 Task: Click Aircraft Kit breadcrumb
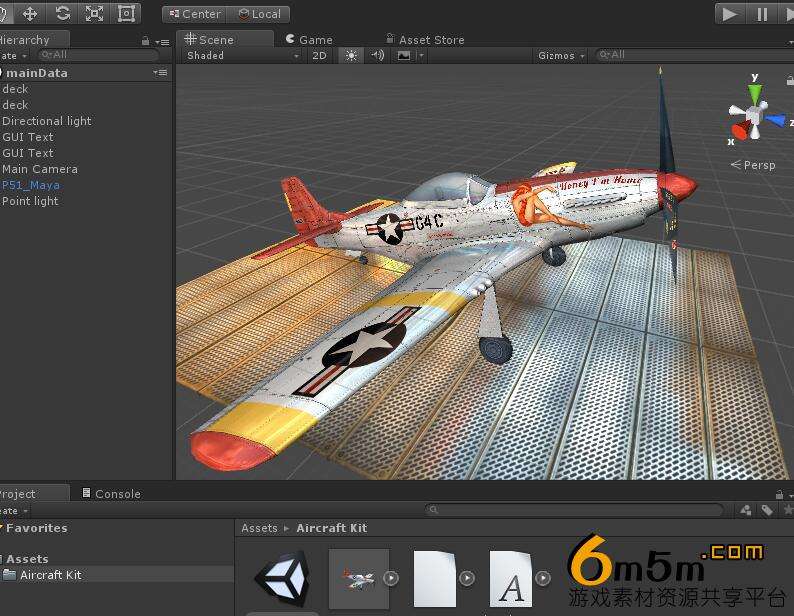coord(332,528)
